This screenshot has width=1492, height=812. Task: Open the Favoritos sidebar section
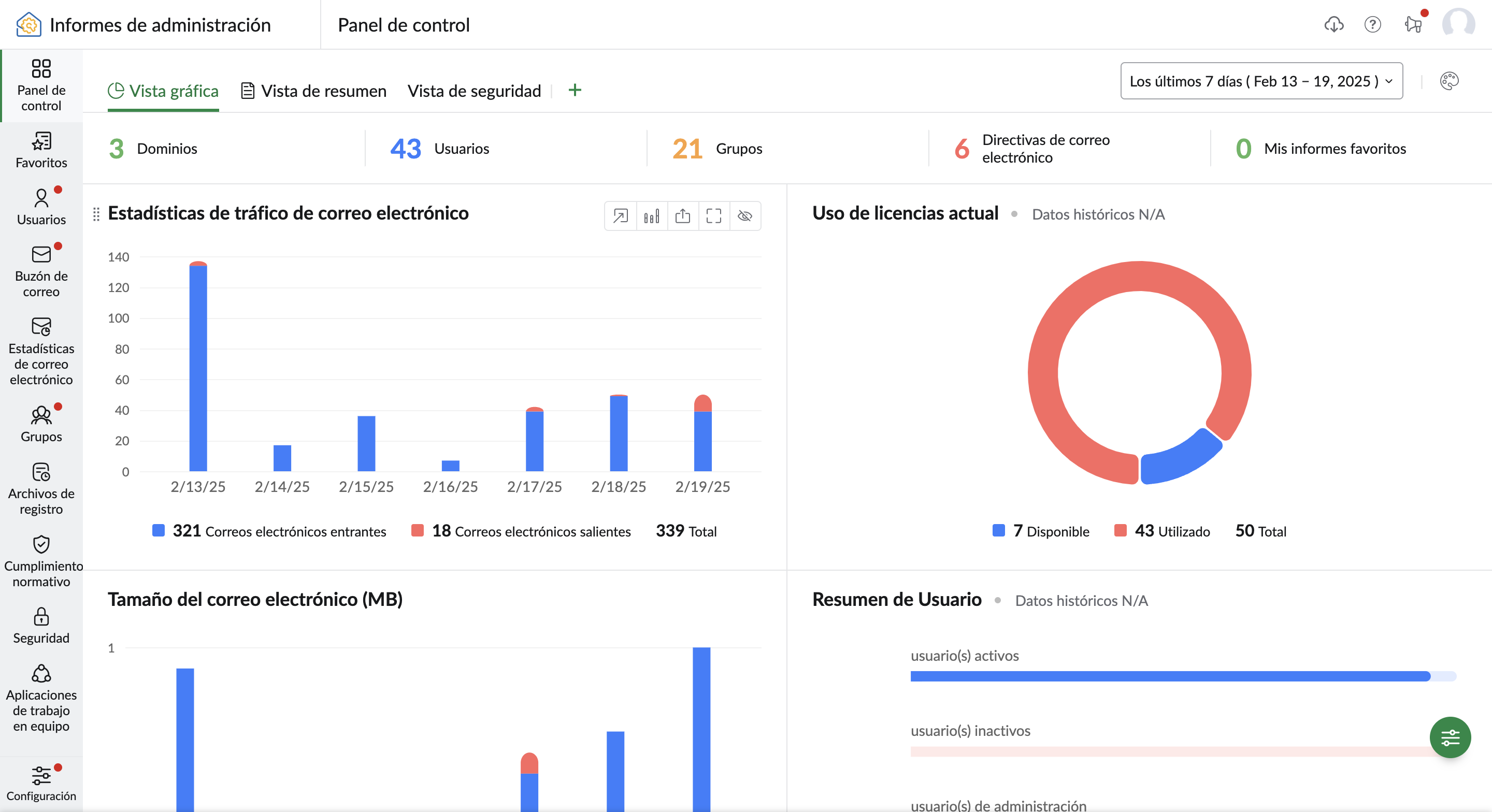[41, 150]
